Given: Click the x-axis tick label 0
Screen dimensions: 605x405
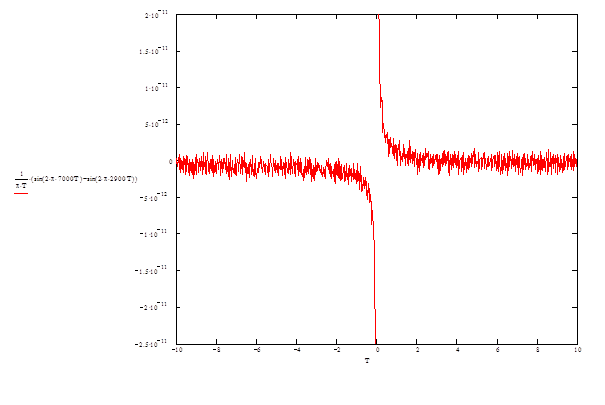Looking at the screenshot, I should pos(377,351).
